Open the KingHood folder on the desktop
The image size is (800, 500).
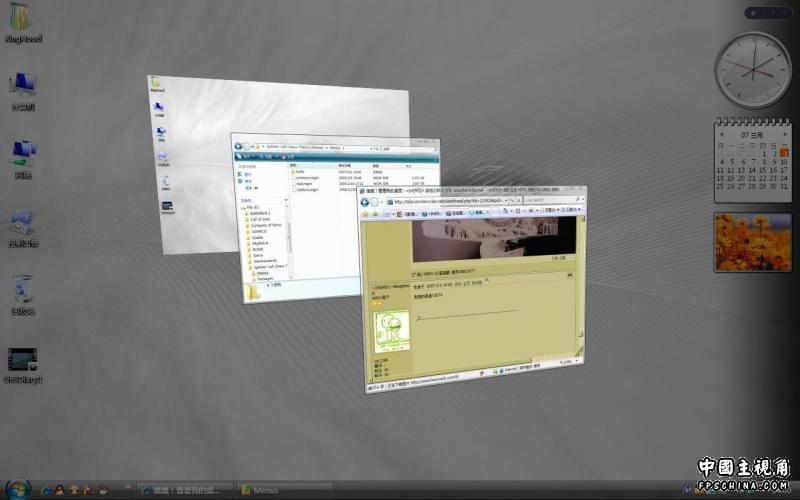click(x=22, y=22)
